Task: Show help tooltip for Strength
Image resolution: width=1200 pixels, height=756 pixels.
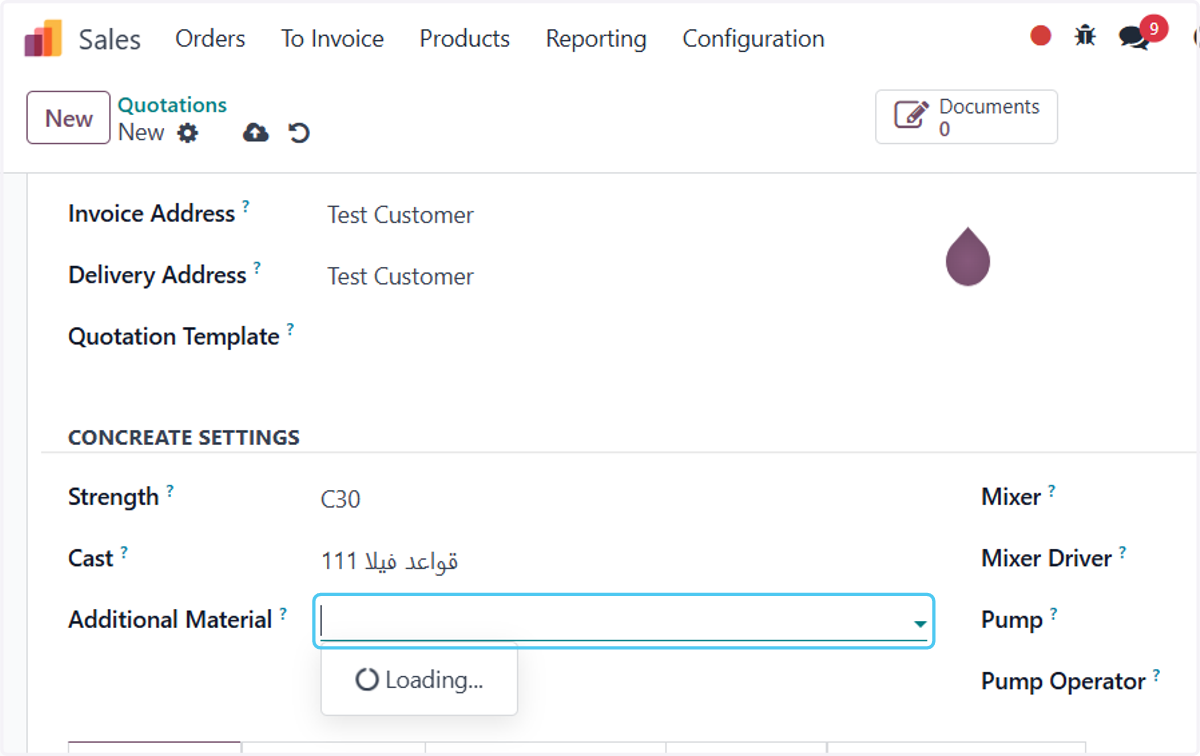Action: (x=170, y=490)
